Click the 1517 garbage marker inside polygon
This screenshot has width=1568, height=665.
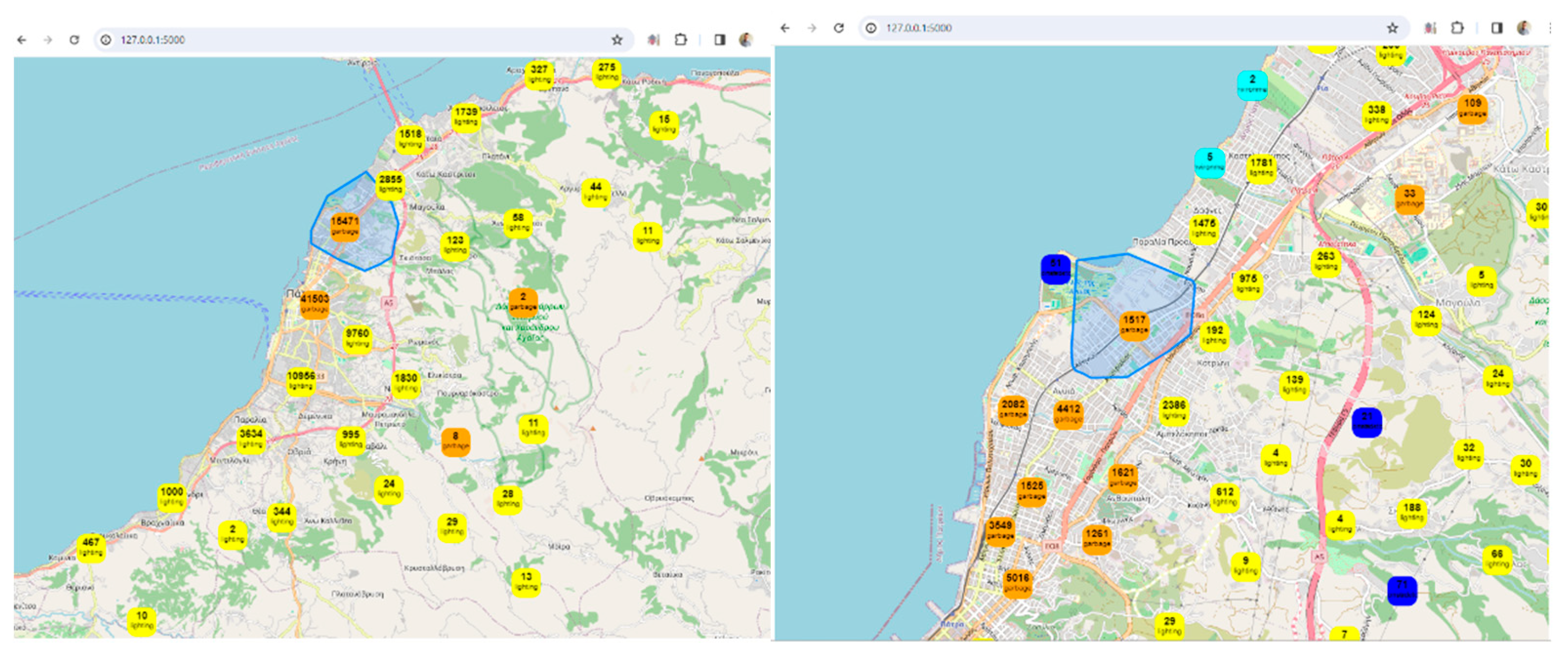(x=1134, y=325)
